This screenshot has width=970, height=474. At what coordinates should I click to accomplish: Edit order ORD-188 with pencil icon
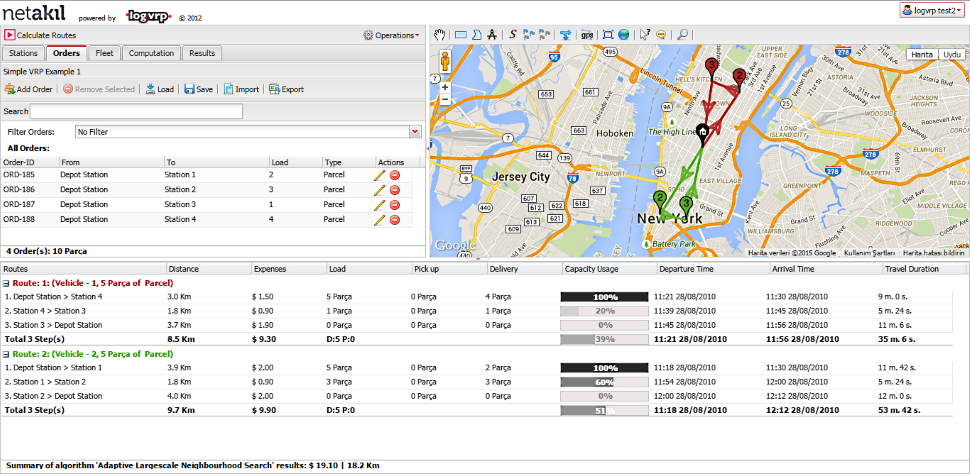(380, 220)
